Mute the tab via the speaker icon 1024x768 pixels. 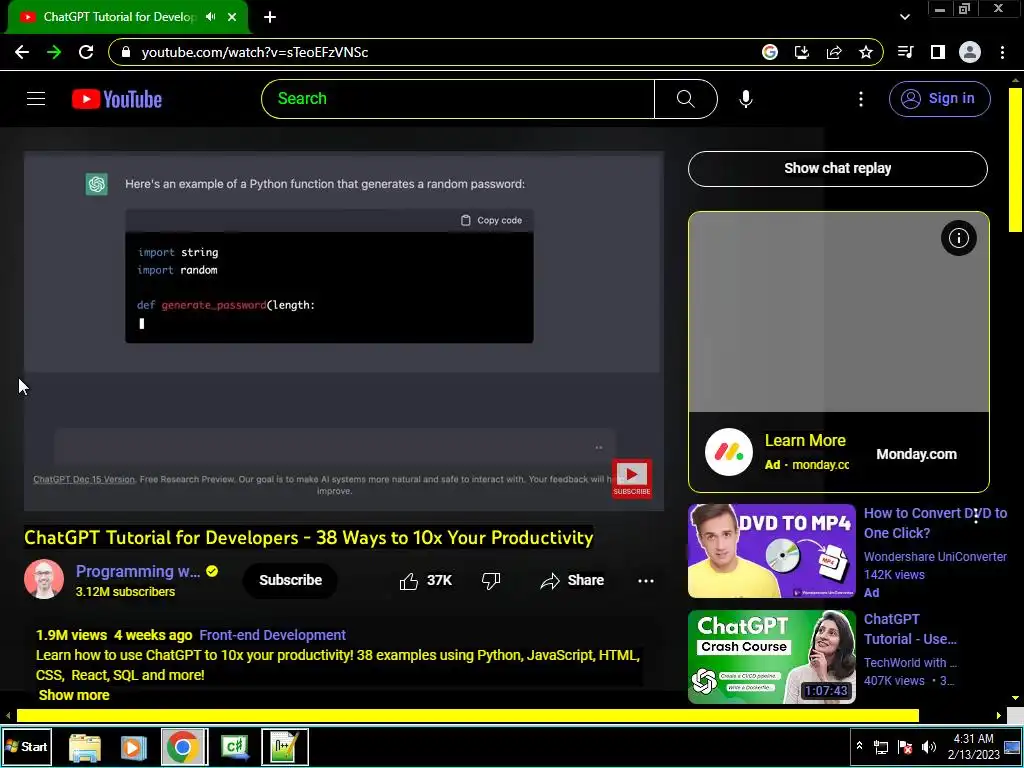click(210, 17)
